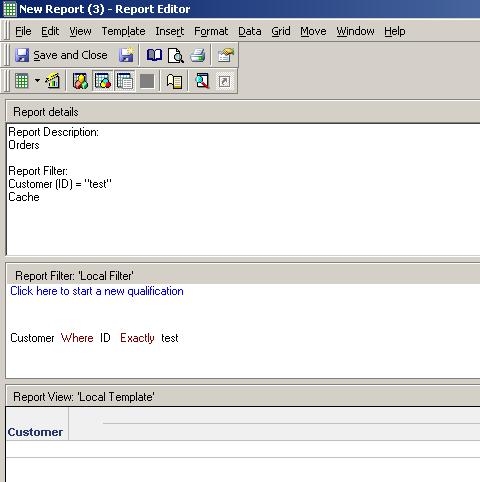Select the Customer column header in template
The width and height of the screenshot is (480, 482).
(x=35, y=432)
